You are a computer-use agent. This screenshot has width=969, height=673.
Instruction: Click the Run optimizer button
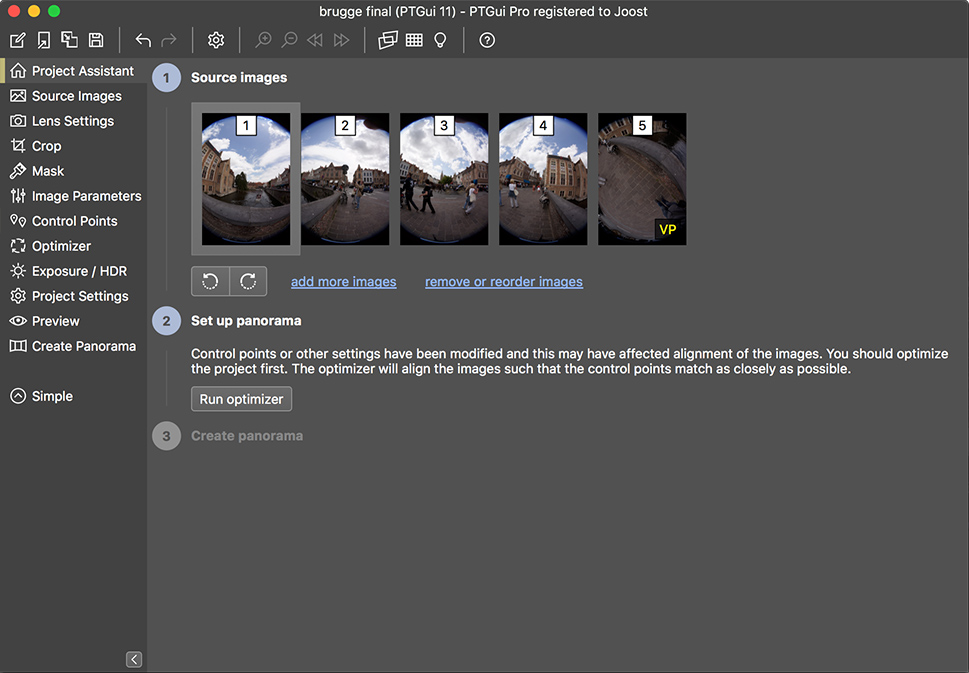click(242, 399)
